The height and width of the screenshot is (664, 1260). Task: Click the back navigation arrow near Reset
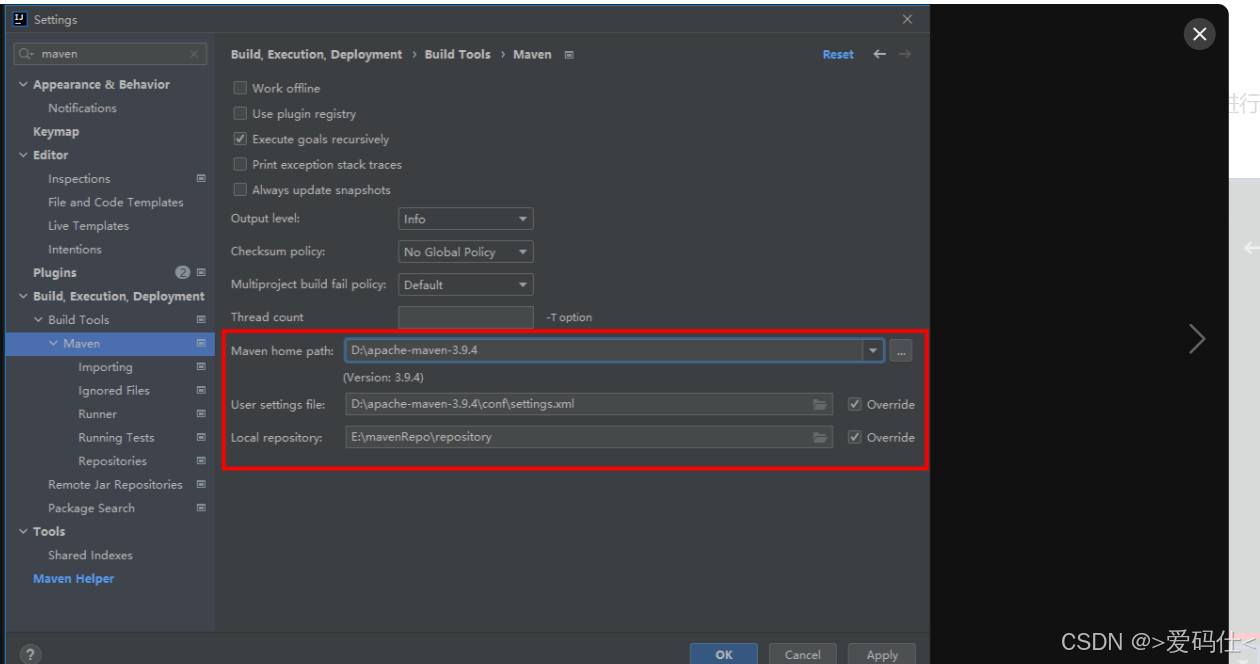(877, 54)
